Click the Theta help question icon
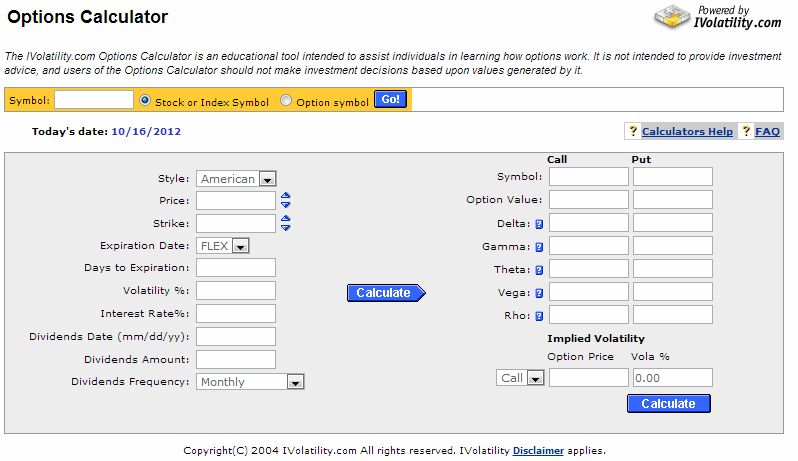Image resolution: width=798 pixels, height=461 pixels. click(539, 270)
